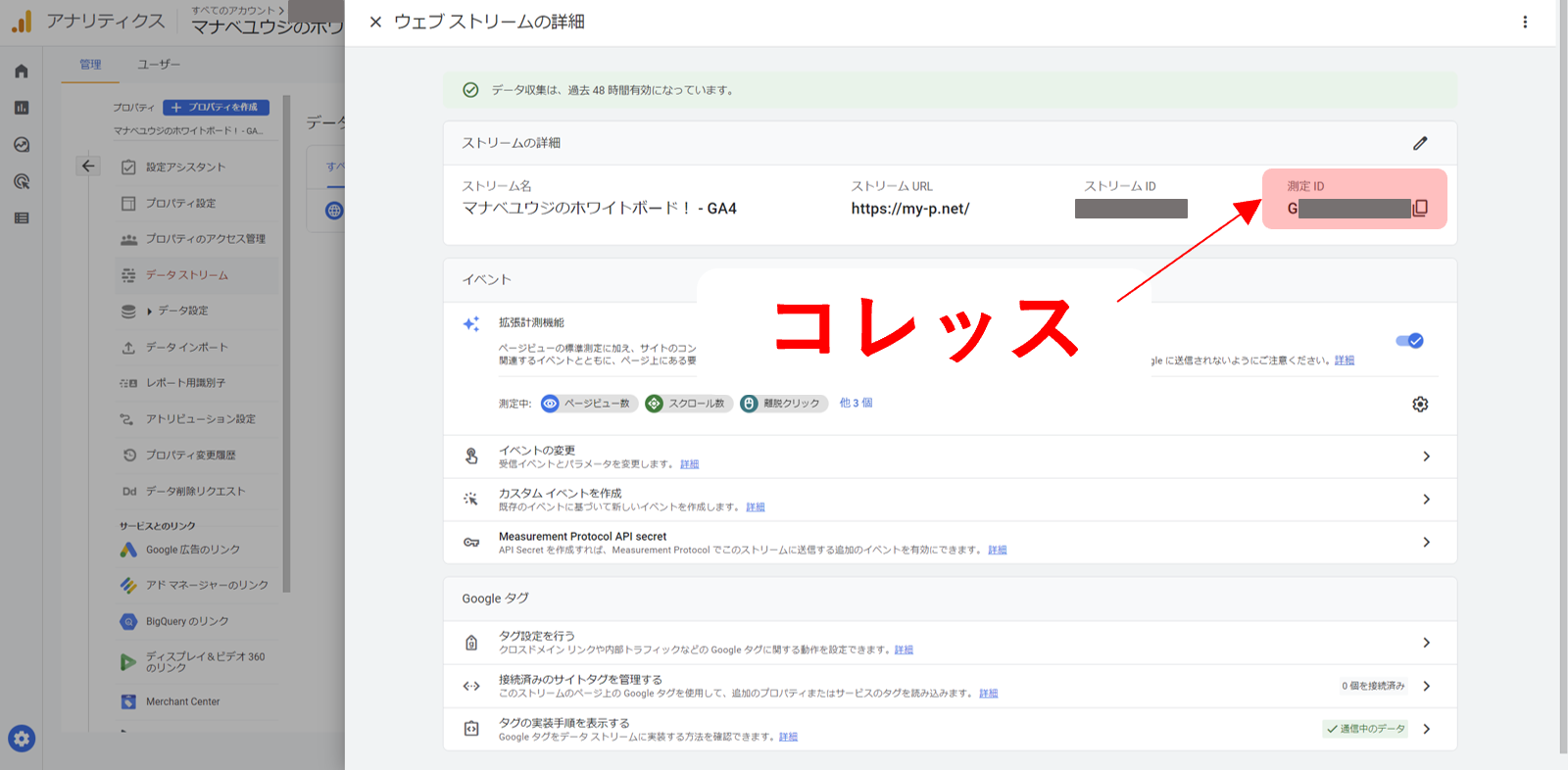Open Configure list icon in the left rail
Viewport: 1568px width, 770px height.
tap(22, 218)
